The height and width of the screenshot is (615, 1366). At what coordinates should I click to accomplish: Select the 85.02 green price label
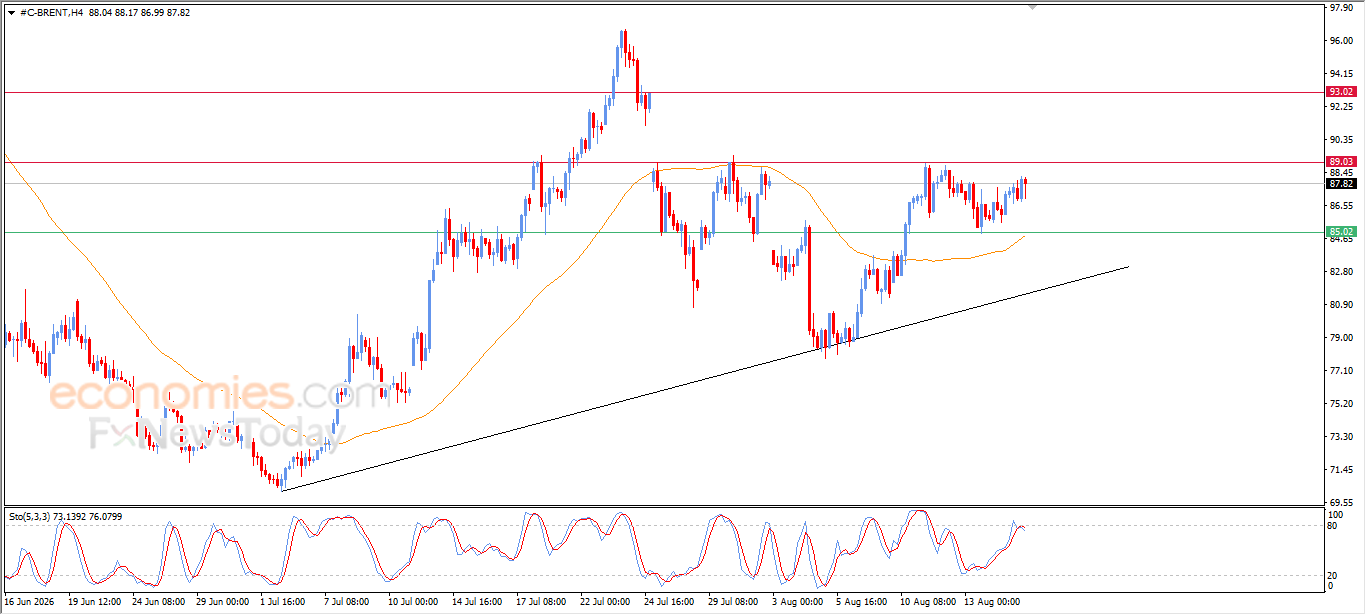point(1340,232)
